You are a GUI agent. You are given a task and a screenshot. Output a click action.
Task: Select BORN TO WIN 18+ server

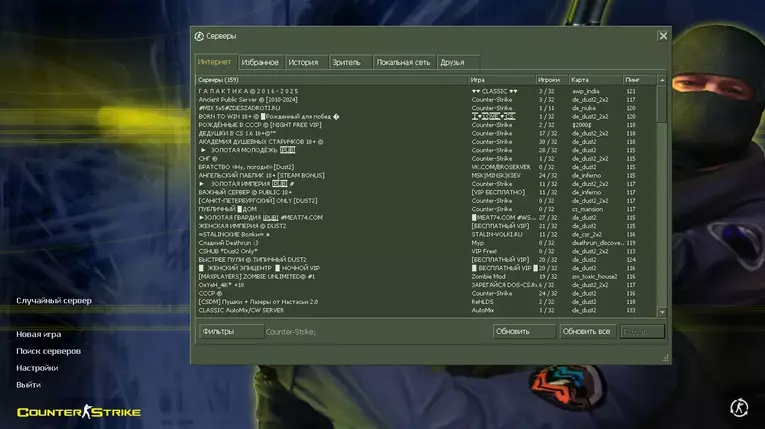[426, 117]
